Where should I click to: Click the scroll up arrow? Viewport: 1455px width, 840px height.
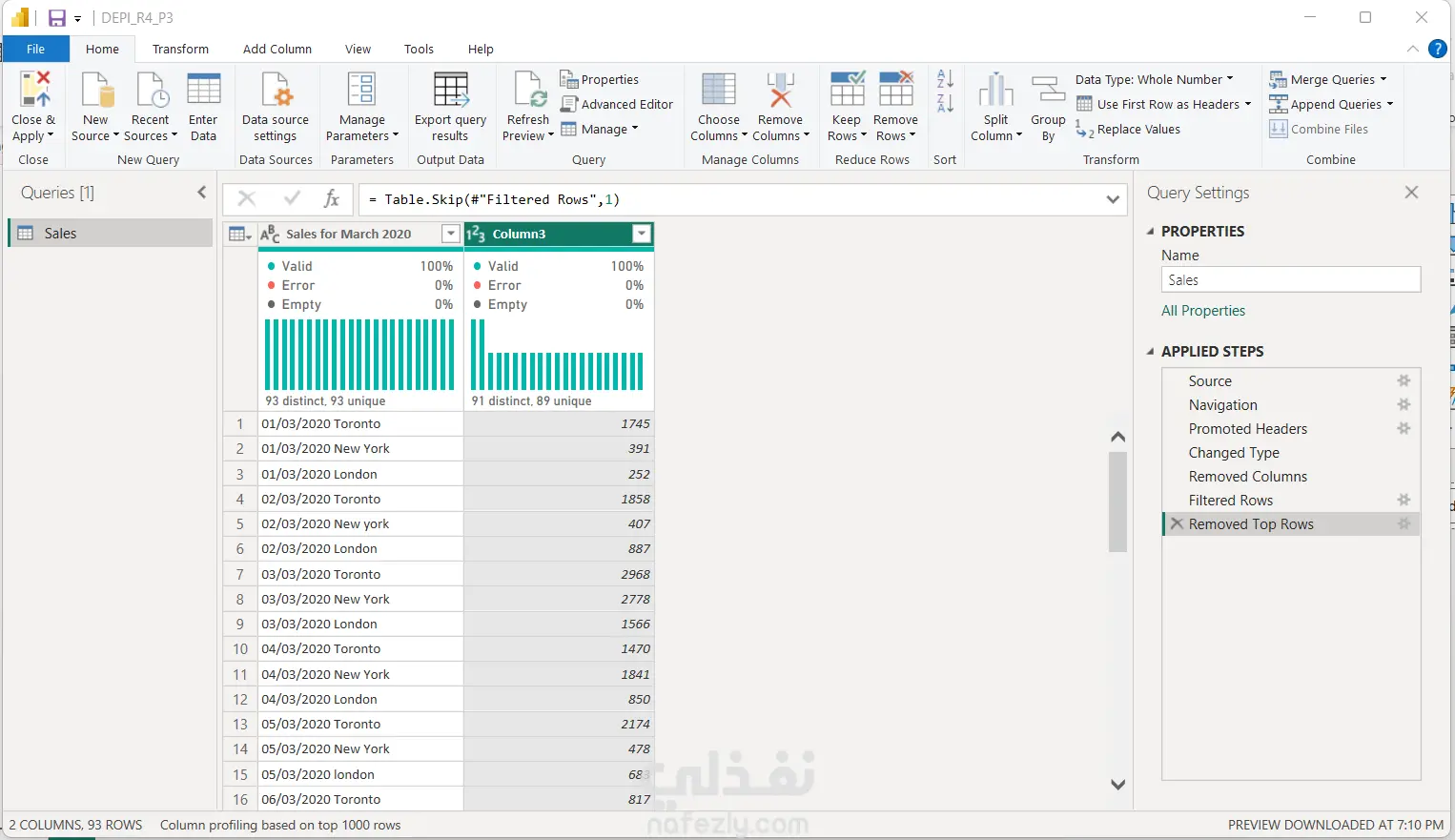(x=1118, y=437)
